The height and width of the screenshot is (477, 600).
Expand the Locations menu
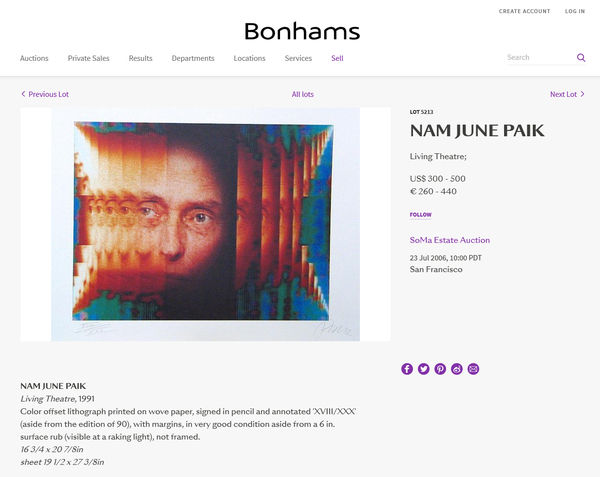tap(249, 58)
